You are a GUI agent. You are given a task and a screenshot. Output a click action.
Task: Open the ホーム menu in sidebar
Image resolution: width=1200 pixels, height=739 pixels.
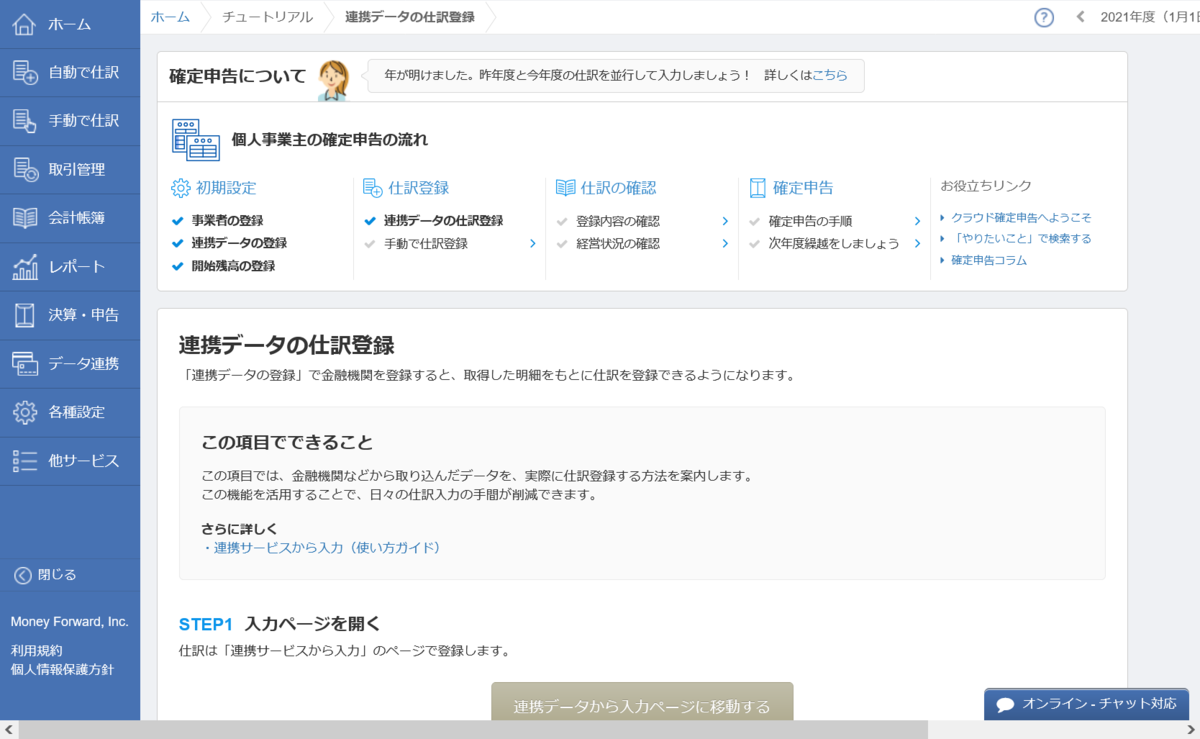[x=70, y=24]
